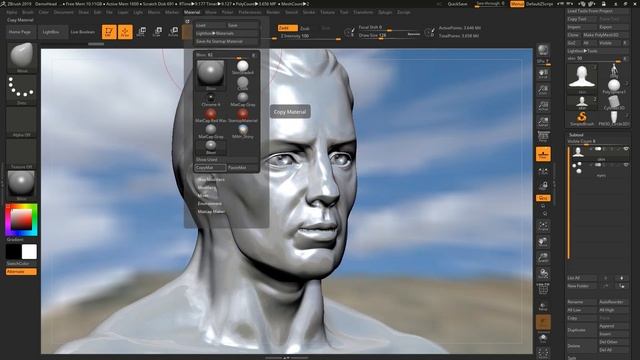Toggle the Transp transparency icon

[x=543, y=306]
